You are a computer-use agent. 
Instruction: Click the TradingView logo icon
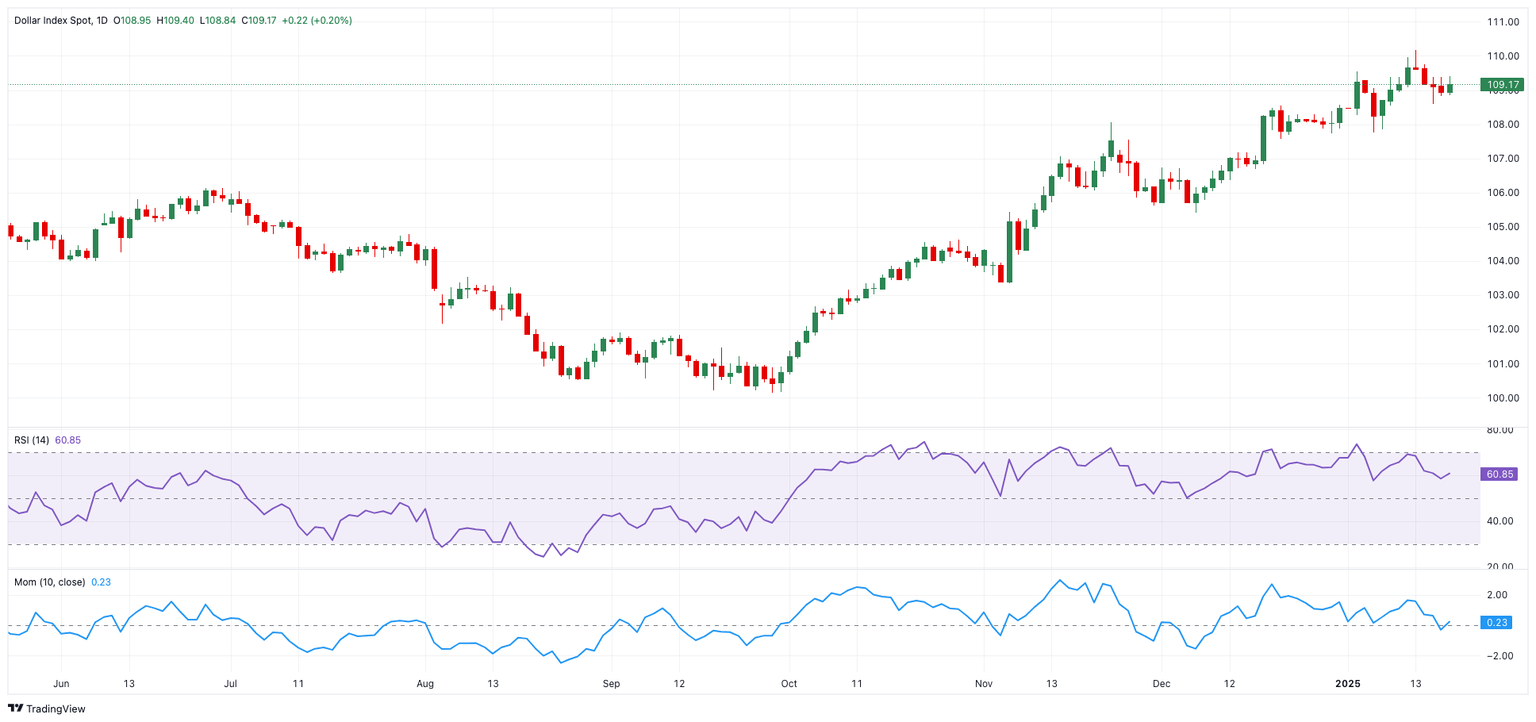coord(16,709)
